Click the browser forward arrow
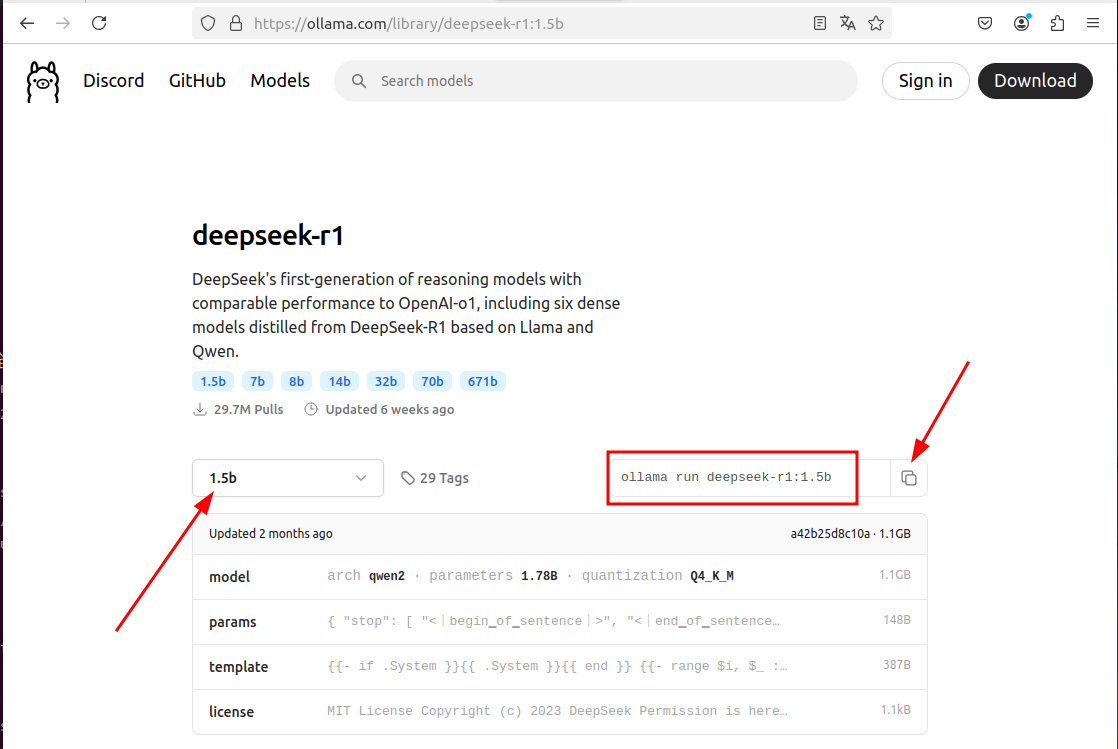Screen dimensions: 1118x749 click(63, 24)
